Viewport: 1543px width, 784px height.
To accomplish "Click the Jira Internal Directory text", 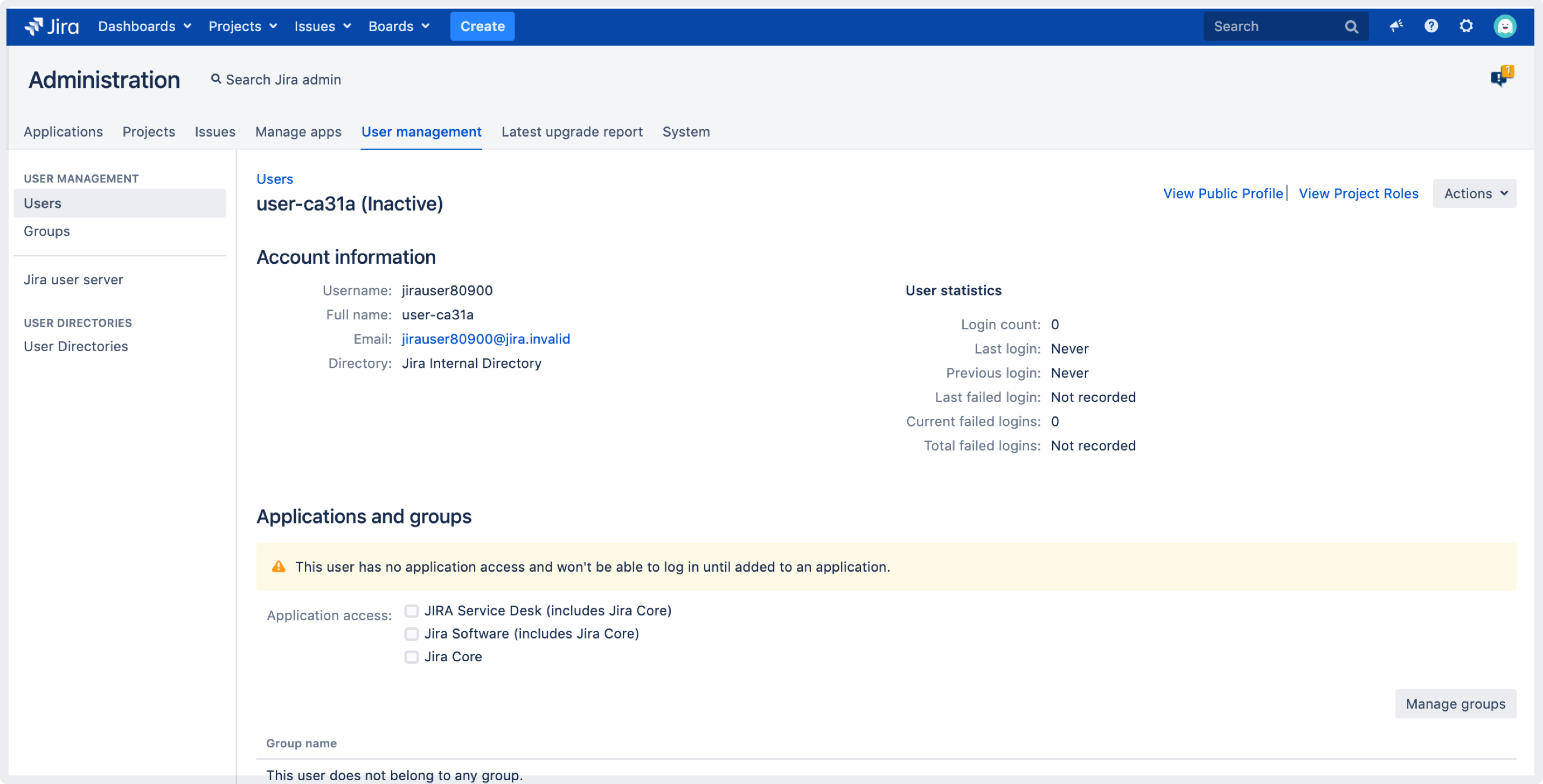I will (x=471, y=364).
